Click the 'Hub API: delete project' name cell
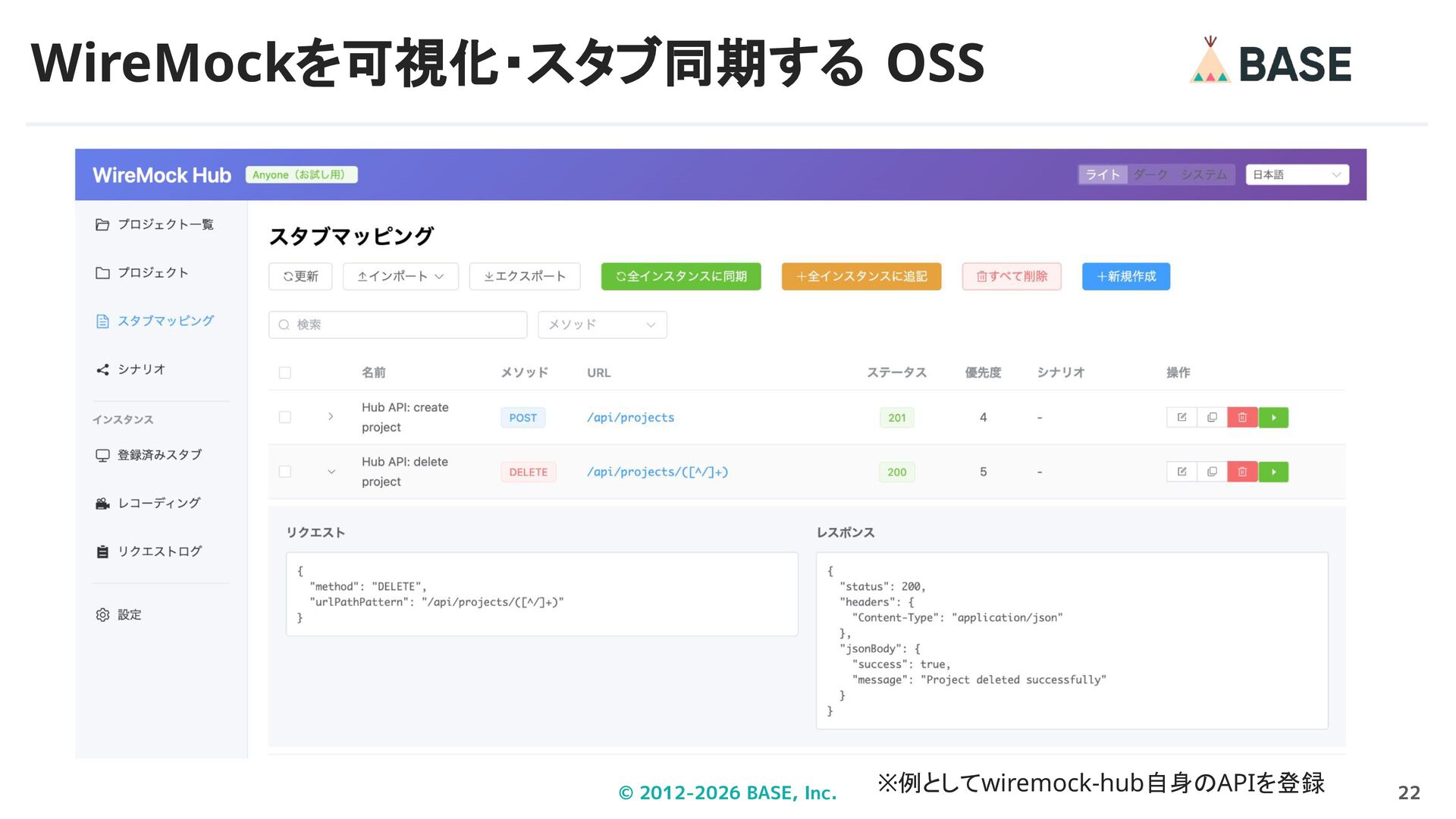 coord(405,472)
